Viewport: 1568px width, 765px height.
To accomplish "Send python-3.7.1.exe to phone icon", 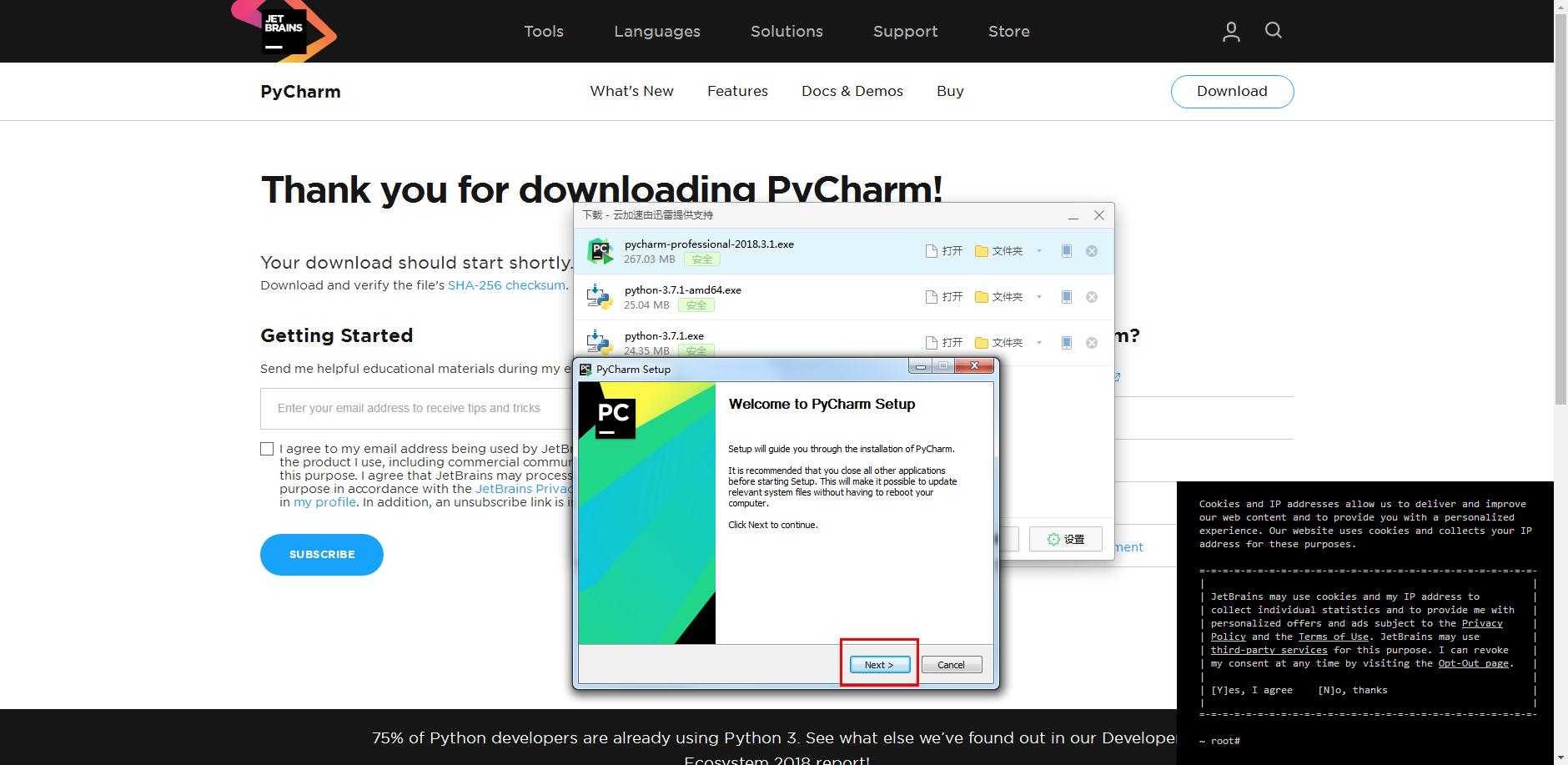I will (1066, 343).
